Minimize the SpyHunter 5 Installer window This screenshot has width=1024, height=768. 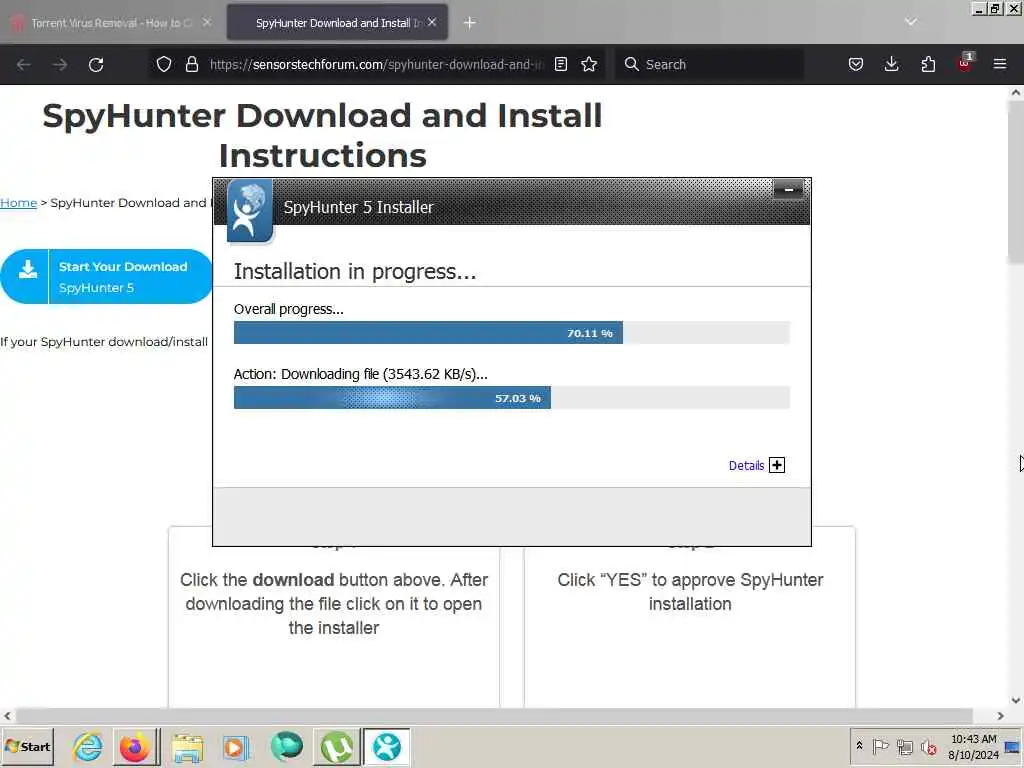click(x=788, y=190)
